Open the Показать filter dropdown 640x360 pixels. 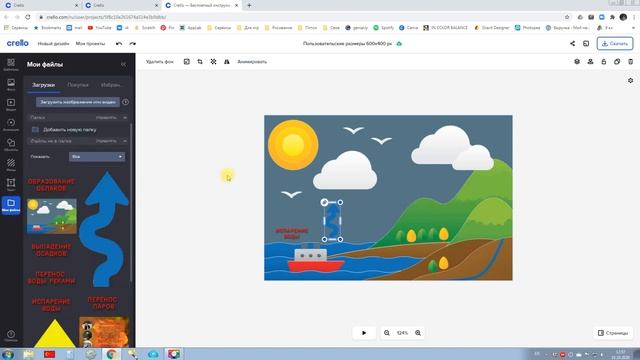tap(97, 157)
